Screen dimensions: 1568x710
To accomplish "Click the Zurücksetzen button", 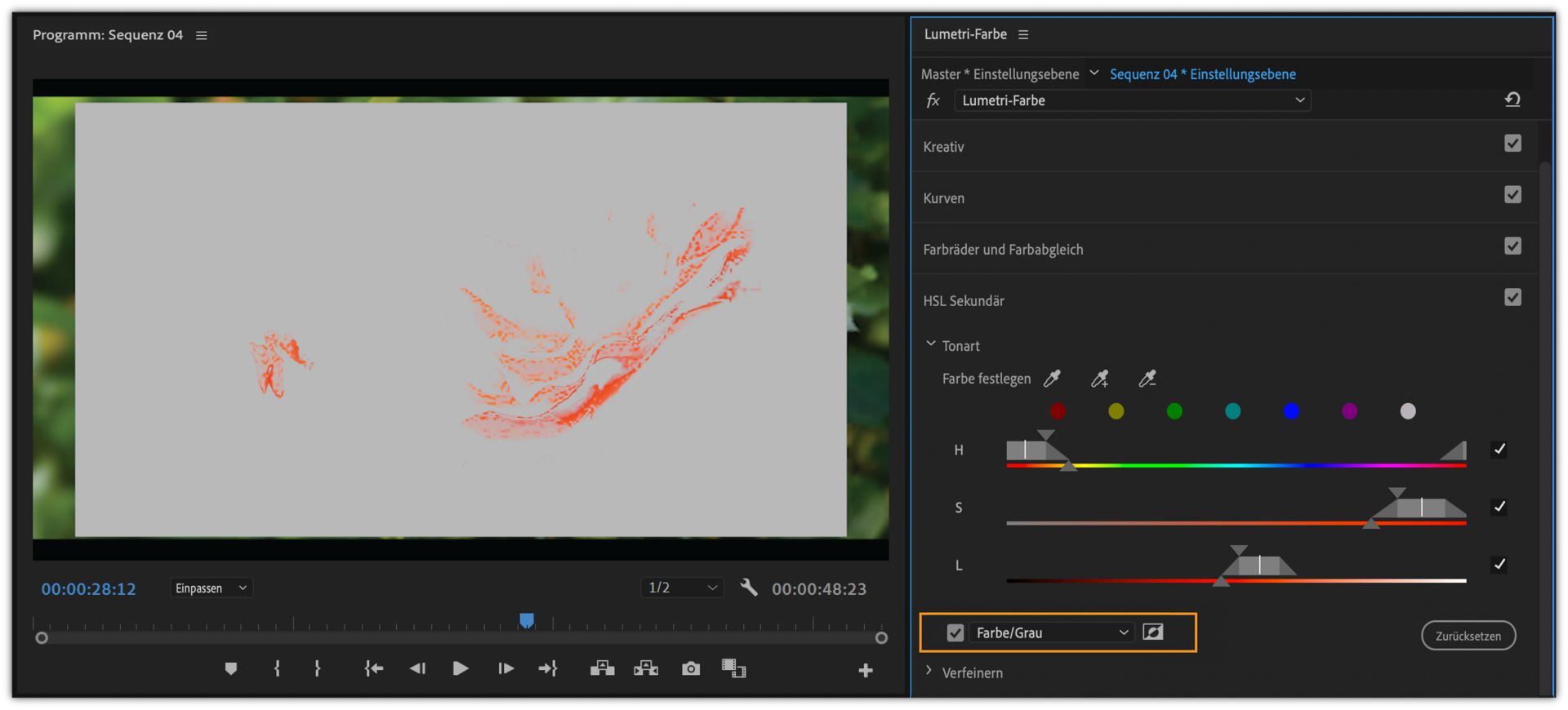I will (x=1468, y=636).
